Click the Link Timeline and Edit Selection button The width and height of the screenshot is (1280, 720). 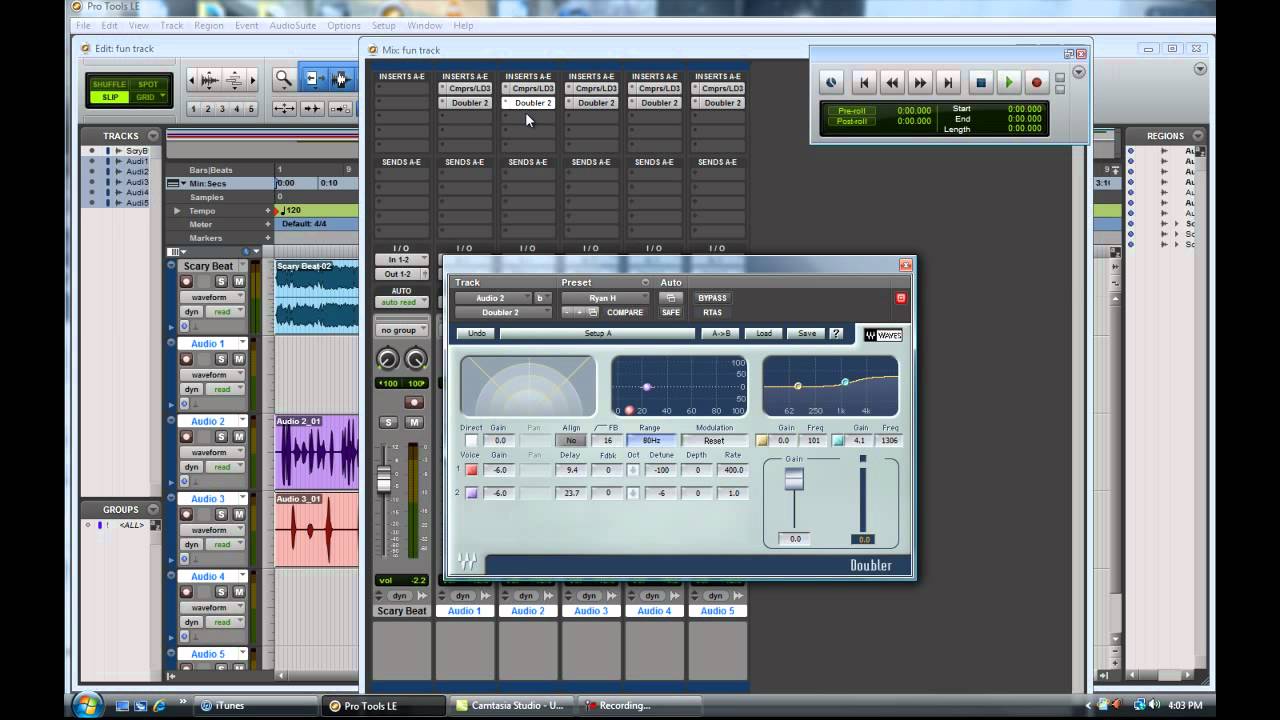tap(340, 109)
